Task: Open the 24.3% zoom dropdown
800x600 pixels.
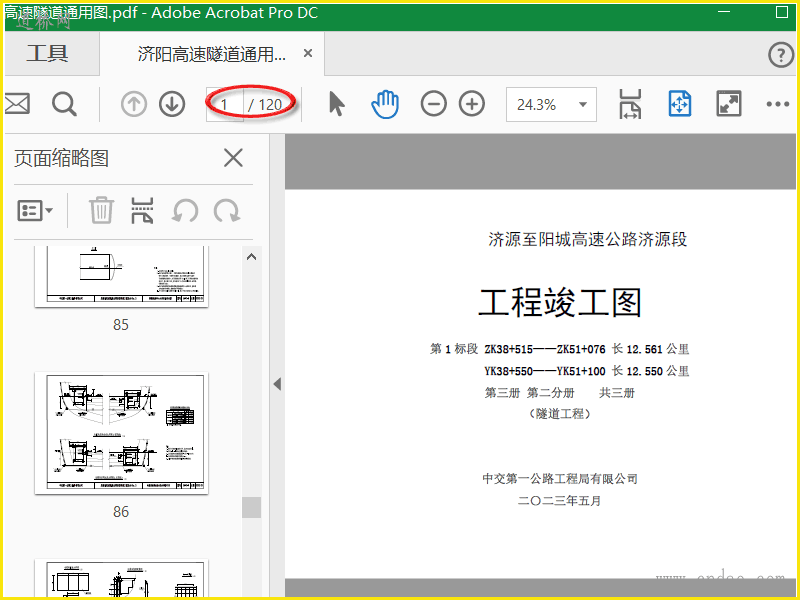Action: coord(551,105)
